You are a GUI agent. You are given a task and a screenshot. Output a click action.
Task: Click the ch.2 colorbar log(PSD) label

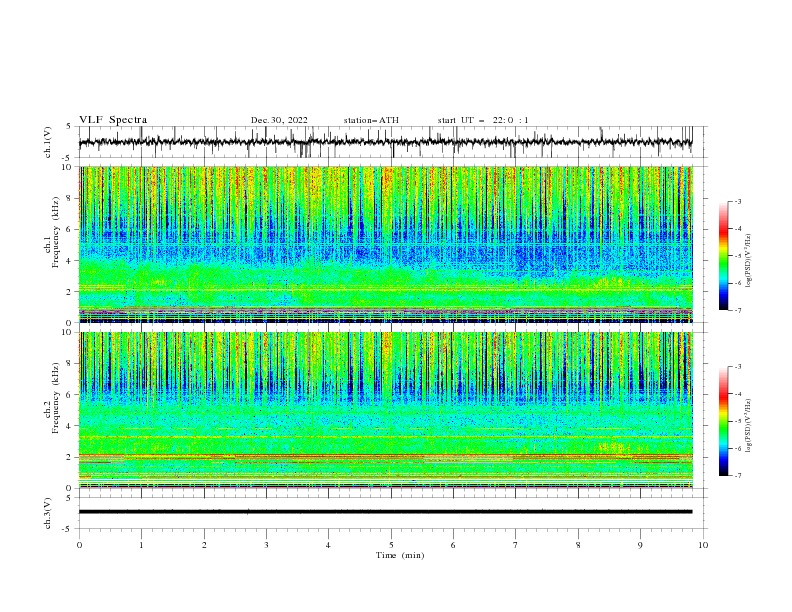pyautogui.click(x=749, y=425)
